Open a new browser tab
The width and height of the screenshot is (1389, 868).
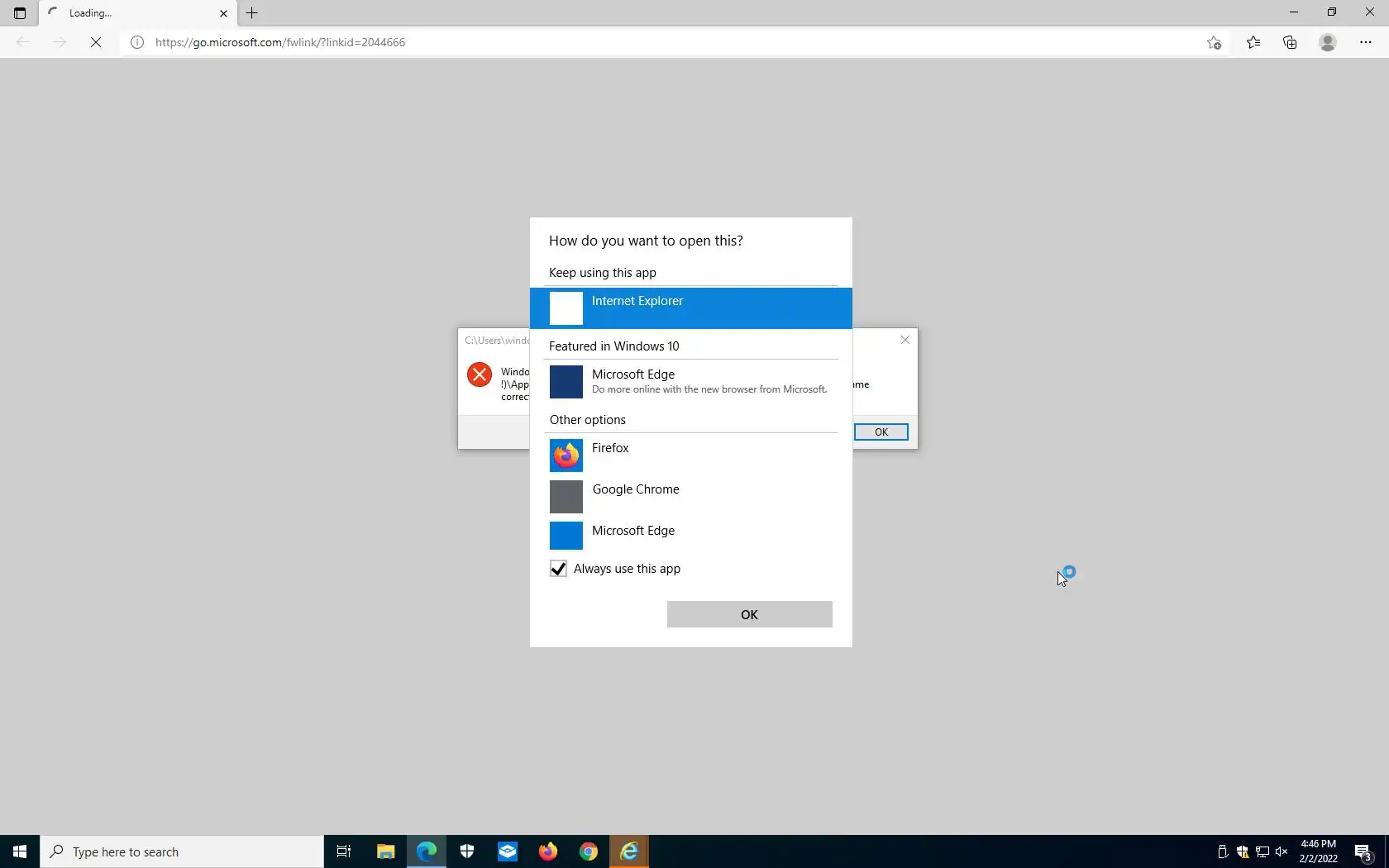[x=252, y=13]
